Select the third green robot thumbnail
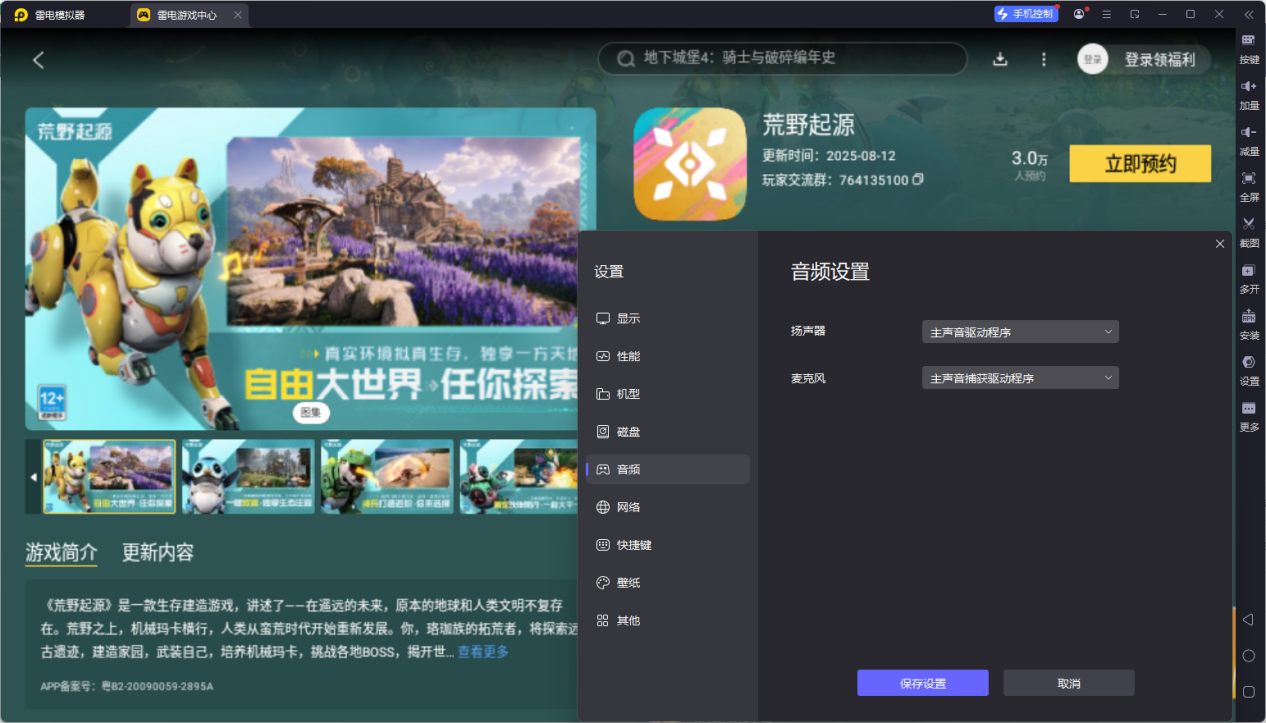This screenshot has height=723, width=1266. [x=387, y=477]
